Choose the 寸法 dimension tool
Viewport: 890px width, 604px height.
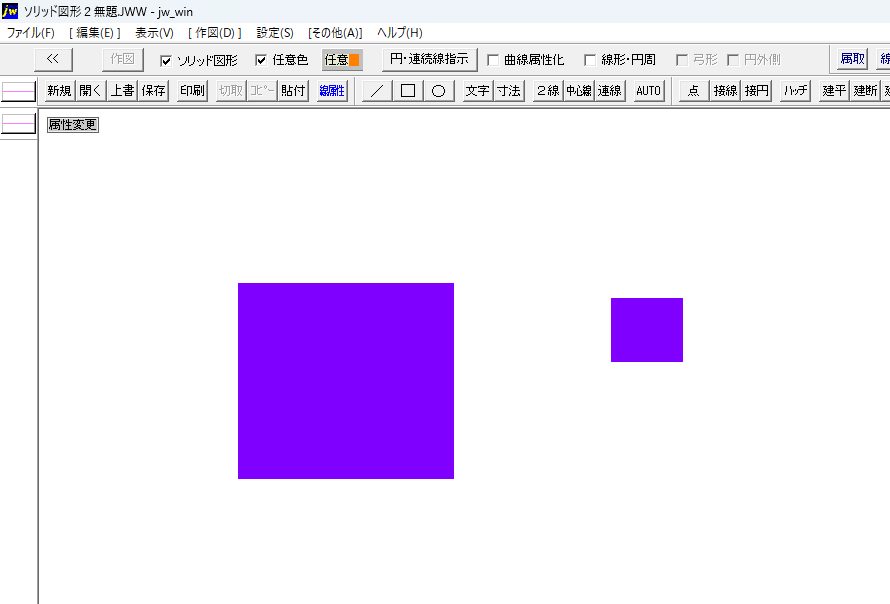click(509, 91)
